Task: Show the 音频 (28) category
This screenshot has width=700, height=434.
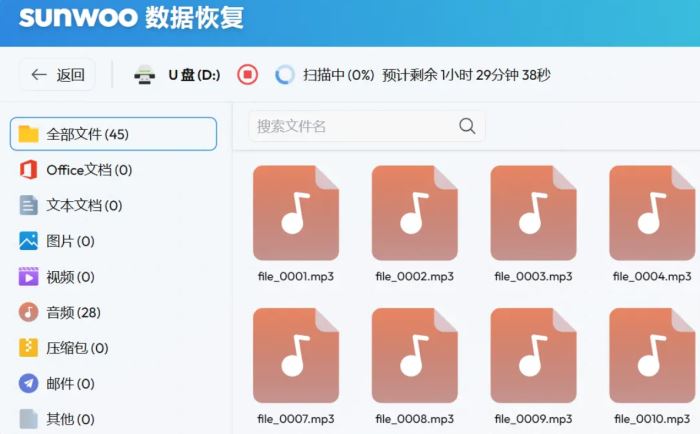Action: click(113, 313)
